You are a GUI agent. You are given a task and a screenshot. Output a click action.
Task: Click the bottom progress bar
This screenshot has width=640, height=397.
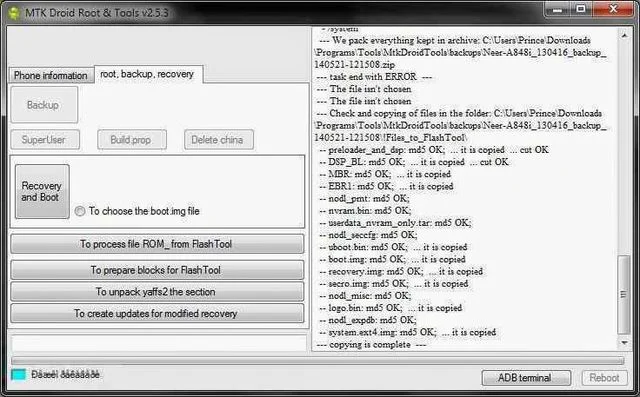pyautogui.click(x=318, y=361)
